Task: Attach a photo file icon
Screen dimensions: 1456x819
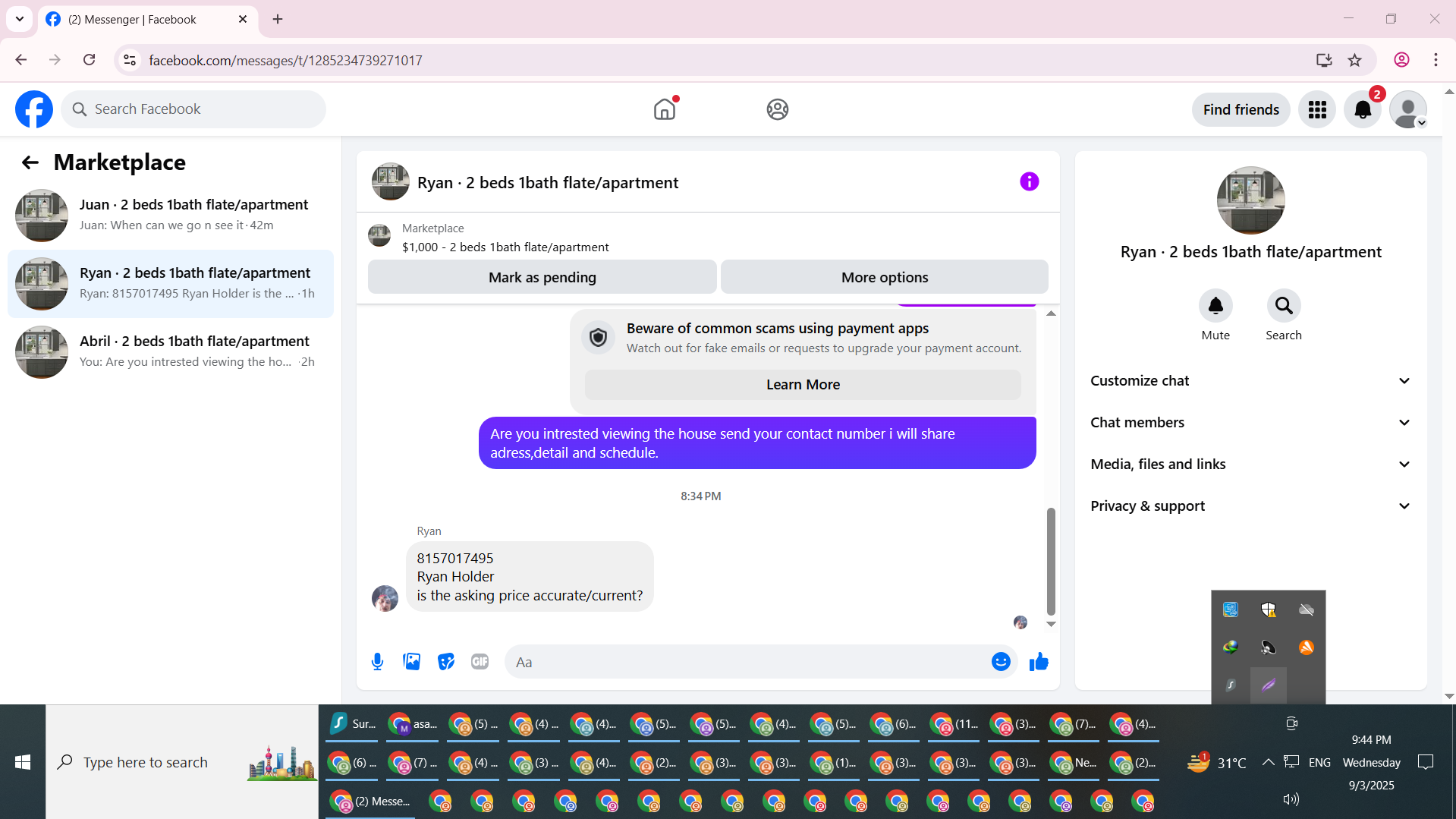Action: pyautogui.click(x=412, y=662)
